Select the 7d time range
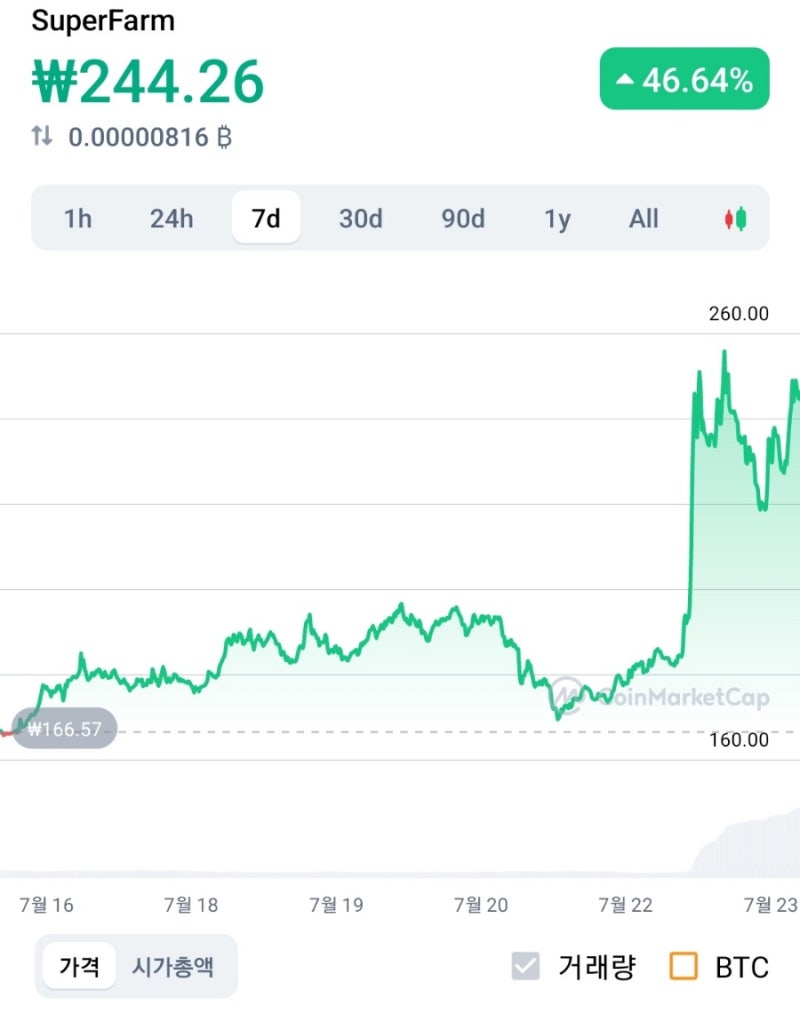This screenshot has height=1014, width=800. click(266, 218)
